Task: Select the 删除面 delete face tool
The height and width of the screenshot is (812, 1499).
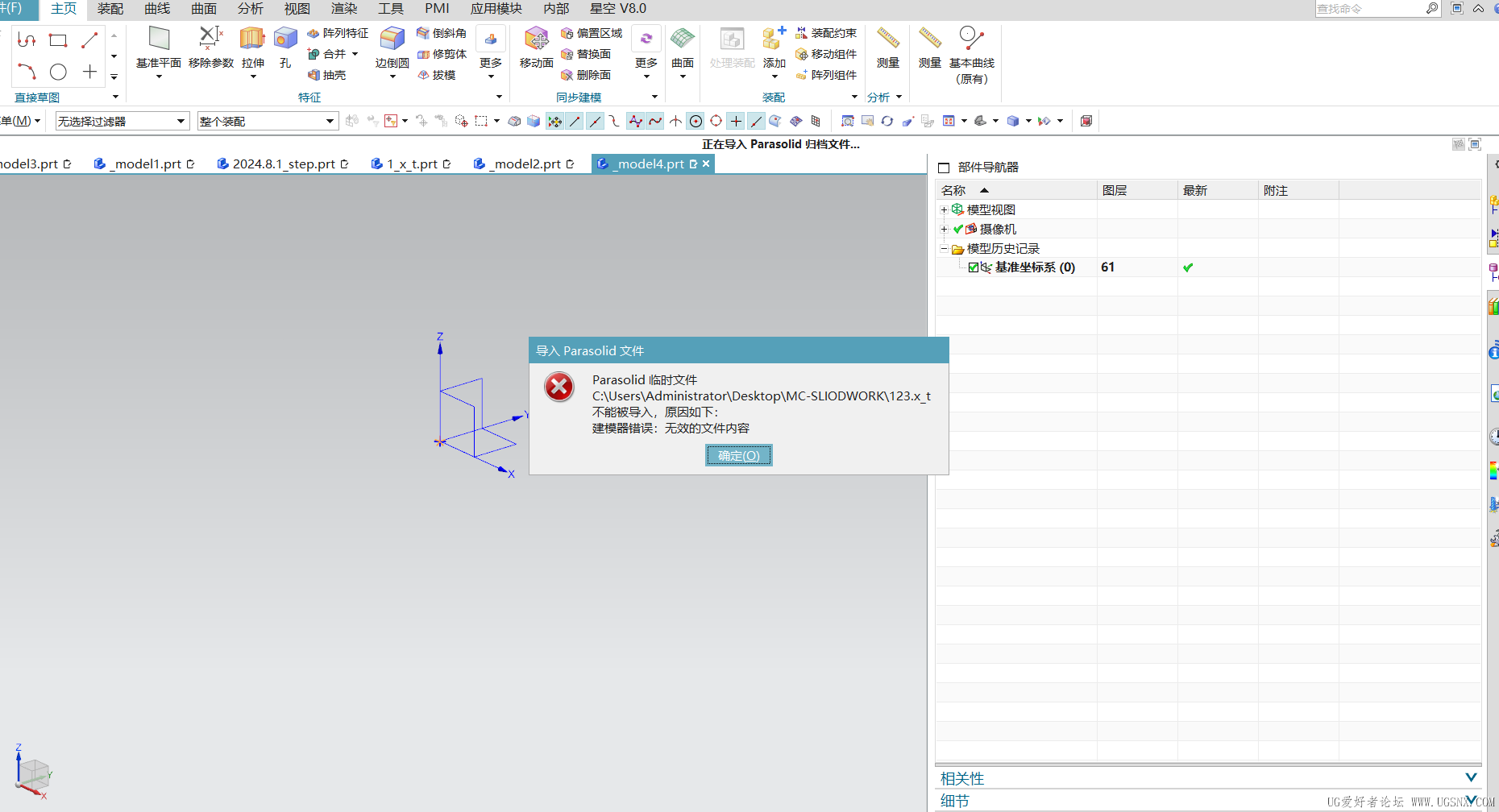Action: click(x=586, y=75)
